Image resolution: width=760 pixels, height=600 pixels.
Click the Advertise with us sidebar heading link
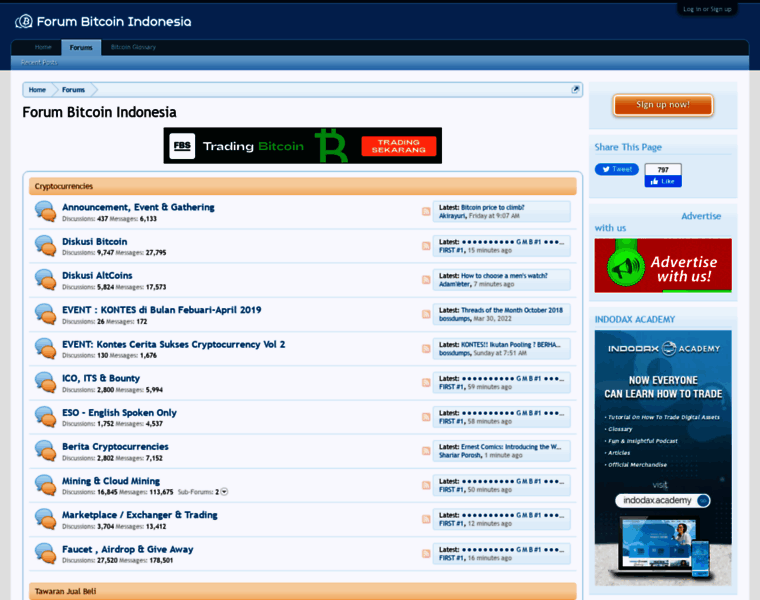coord(658,222)
